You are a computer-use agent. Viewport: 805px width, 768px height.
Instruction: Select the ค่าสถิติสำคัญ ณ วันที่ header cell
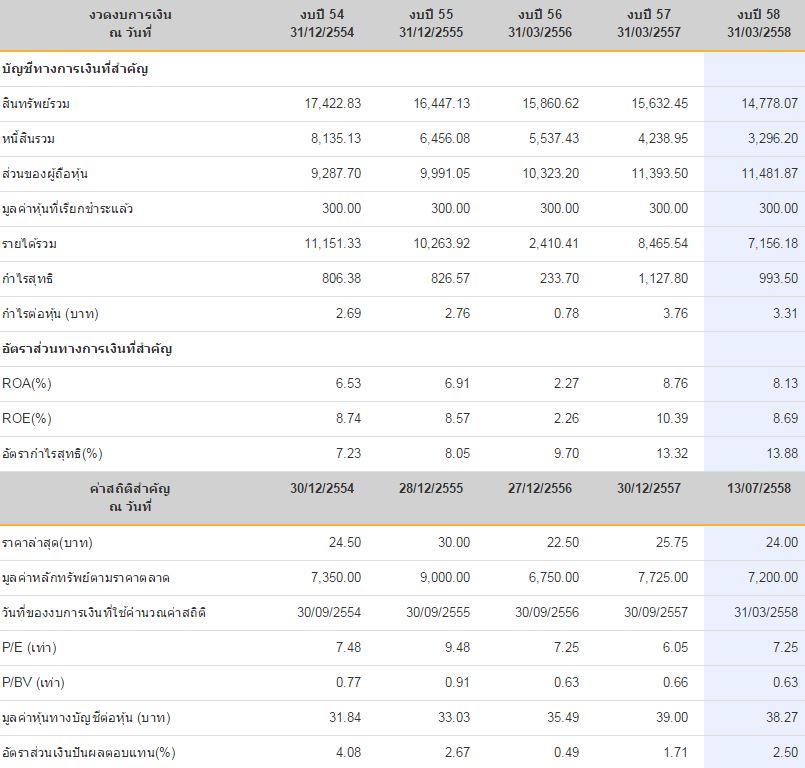tap(130, 497)
